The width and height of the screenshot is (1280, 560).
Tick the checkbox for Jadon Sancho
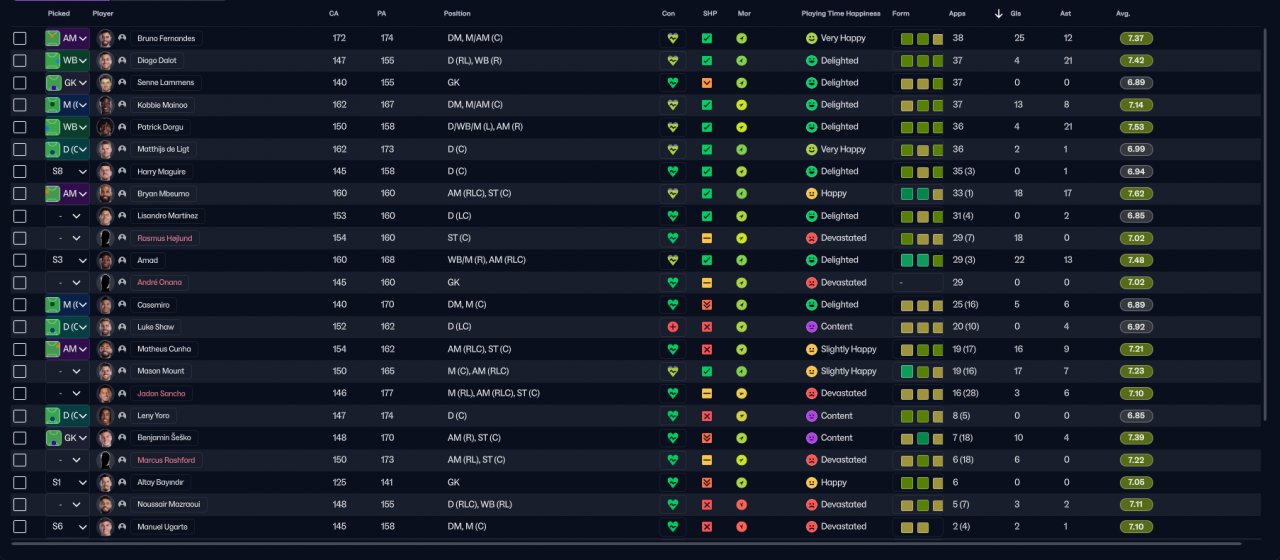click(x=20, y=393)
